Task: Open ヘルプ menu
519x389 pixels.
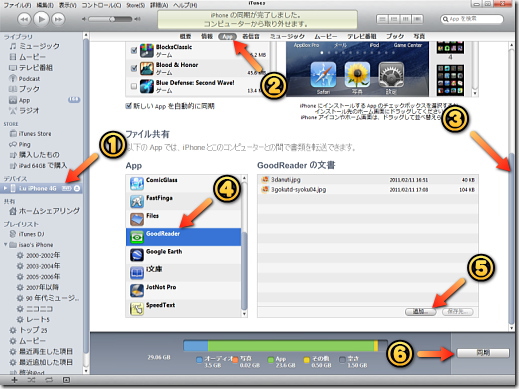Action: point(185,5)
